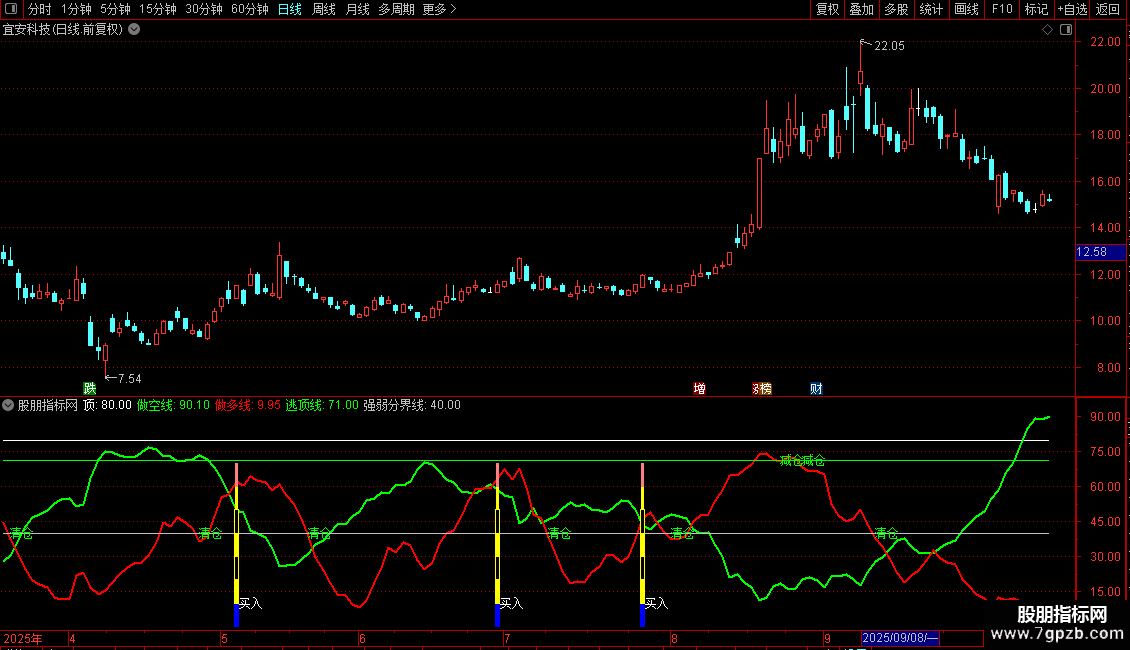Expand the 更多 periods menu
The image size is (1130, 650).
pyautogui.click(x=439, y=9)
